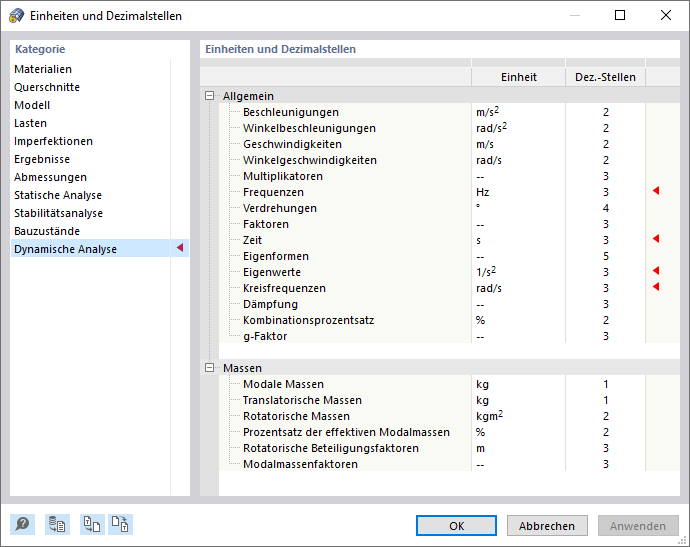This screenshot has height=547, width=690.
Task: Close the Einheiten und Dezimalstellen dialog
Action: click(666, 15)
